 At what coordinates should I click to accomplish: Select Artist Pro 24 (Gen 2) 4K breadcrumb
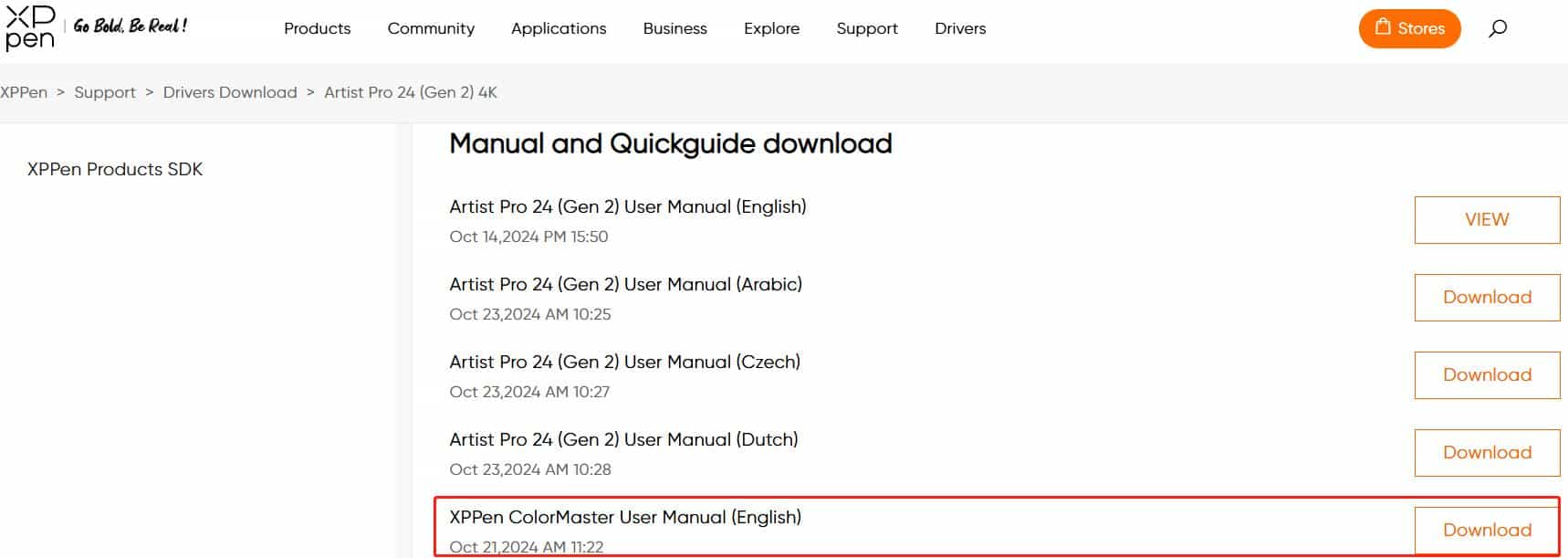coord(411,92)
